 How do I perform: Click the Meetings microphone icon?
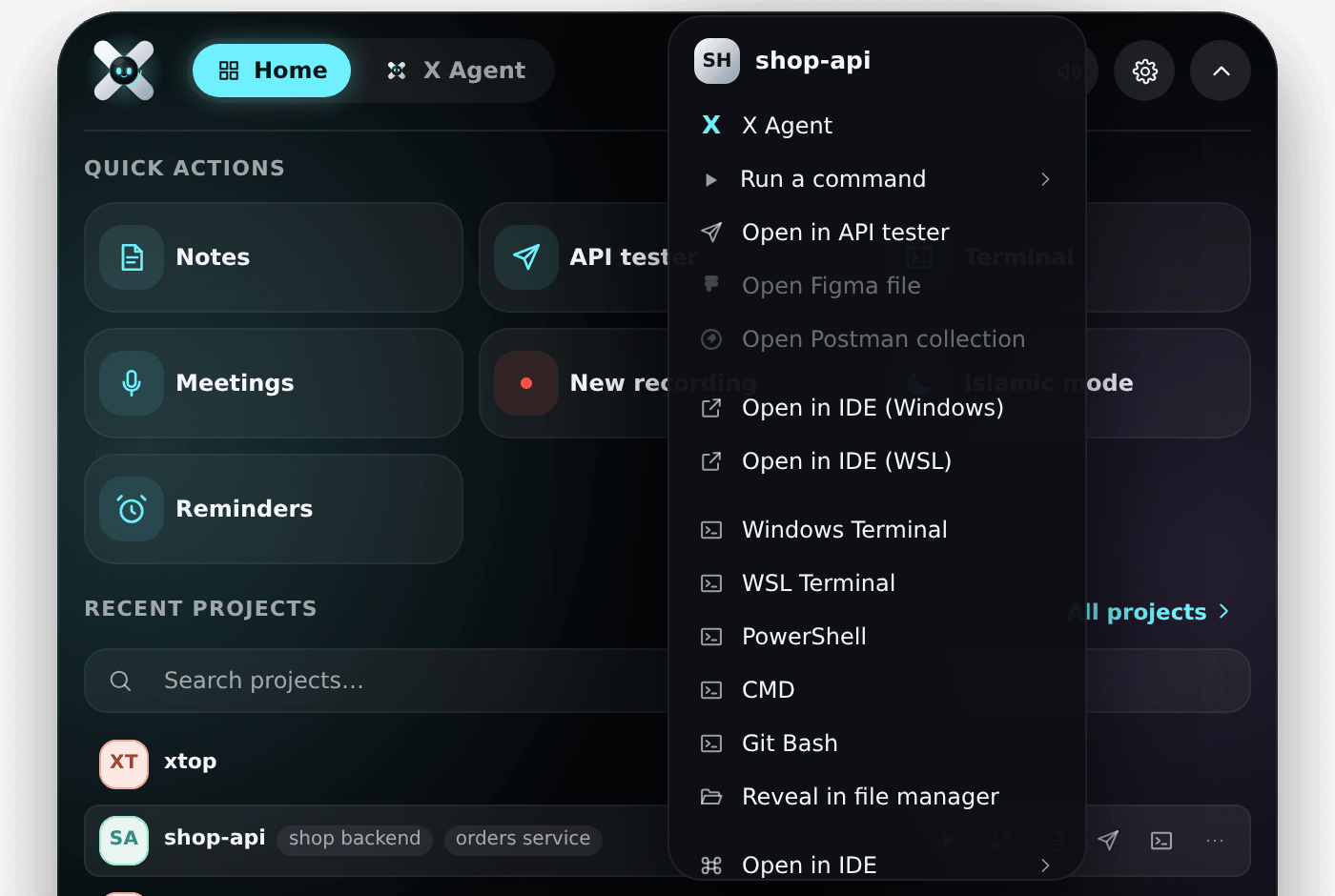click(132, 383)
